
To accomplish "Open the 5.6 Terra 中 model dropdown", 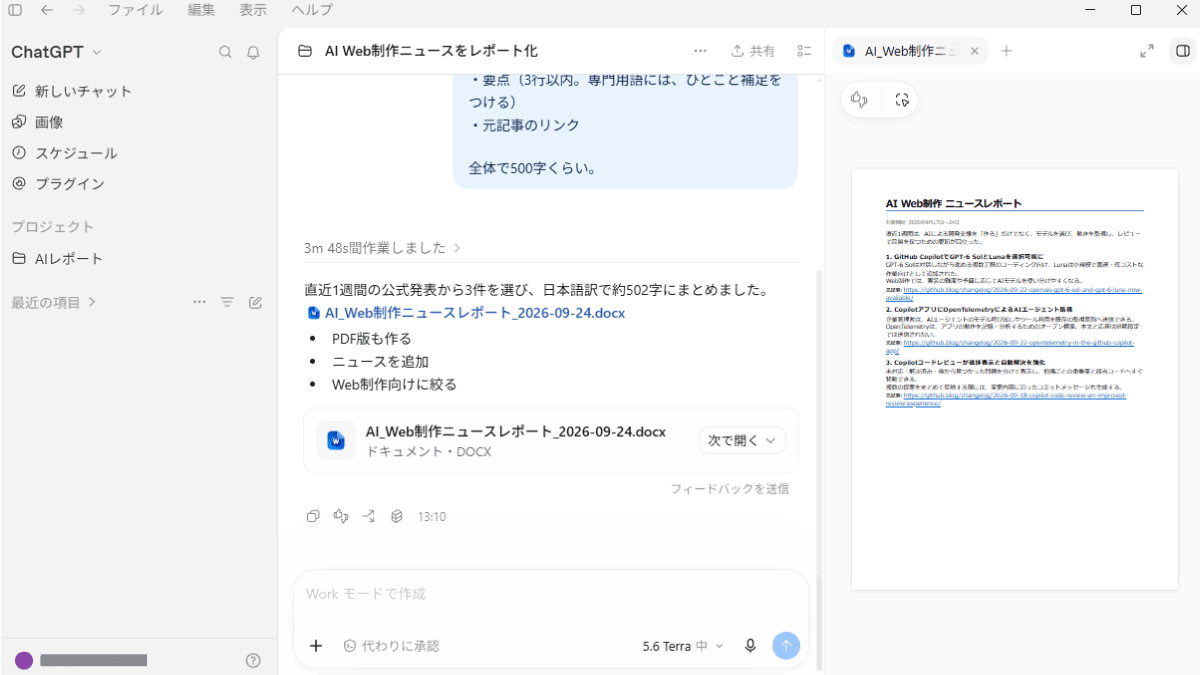I will pos(683,646).
